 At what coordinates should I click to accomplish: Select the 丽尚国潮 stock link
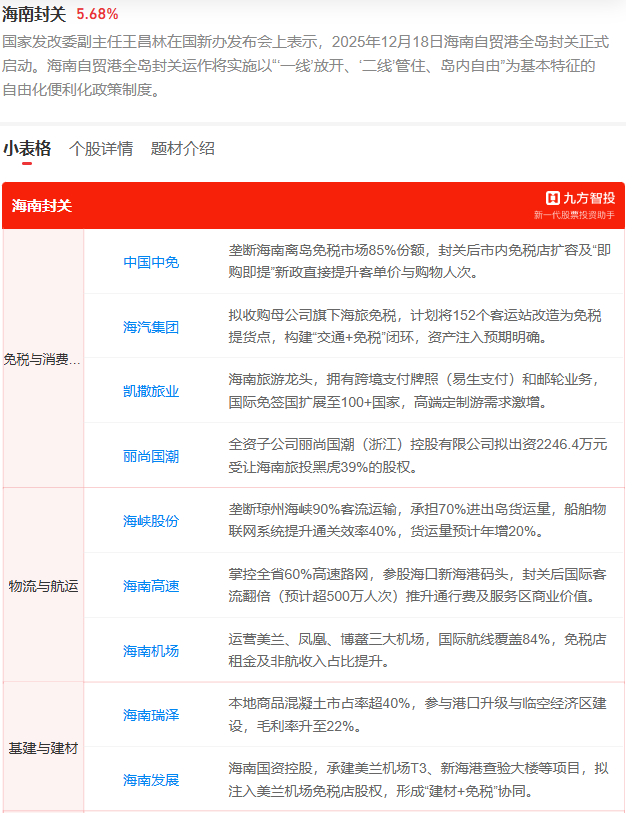tap(151, 456)
